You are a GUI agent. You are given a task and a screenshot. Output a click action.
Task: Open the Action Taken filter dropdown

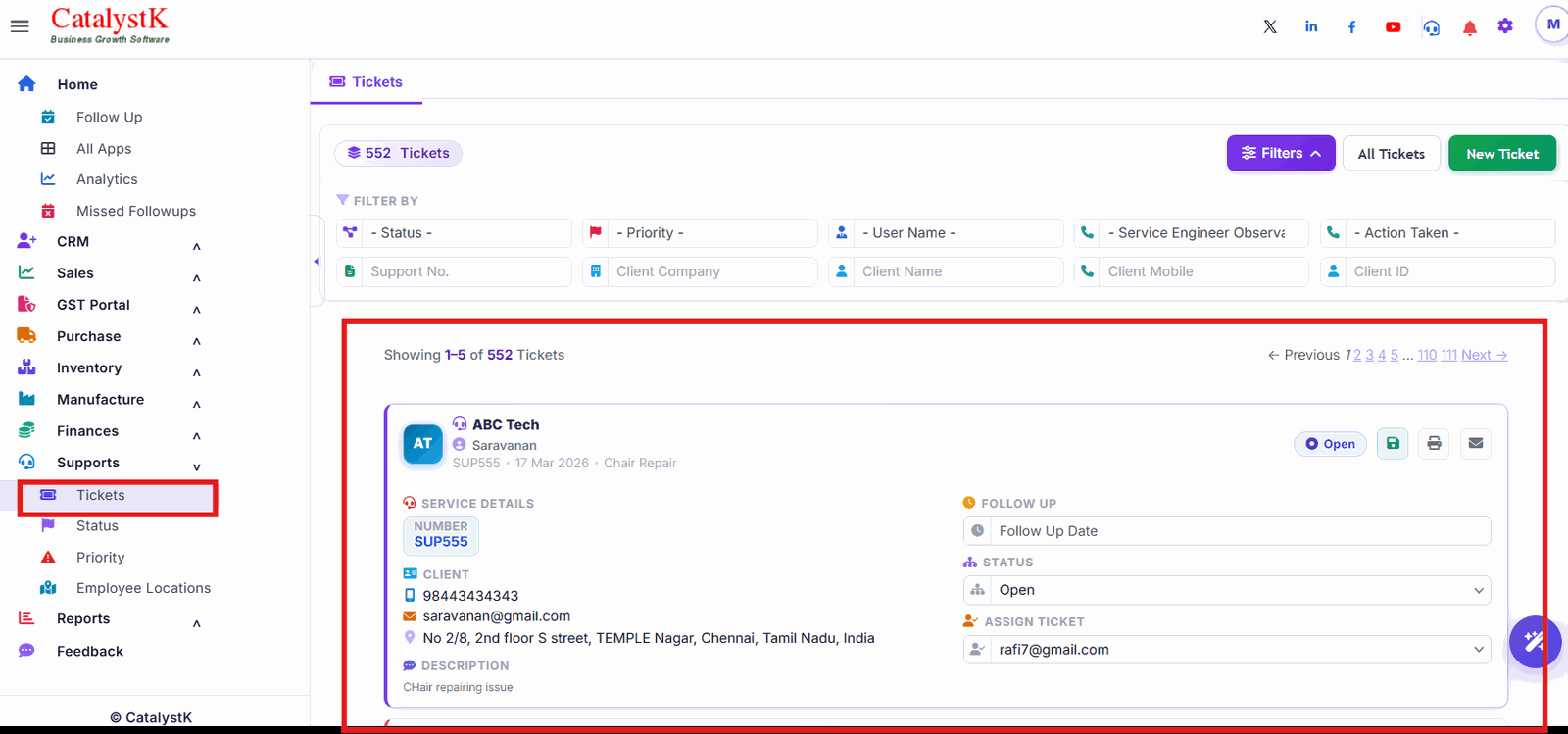[1438, 233]
